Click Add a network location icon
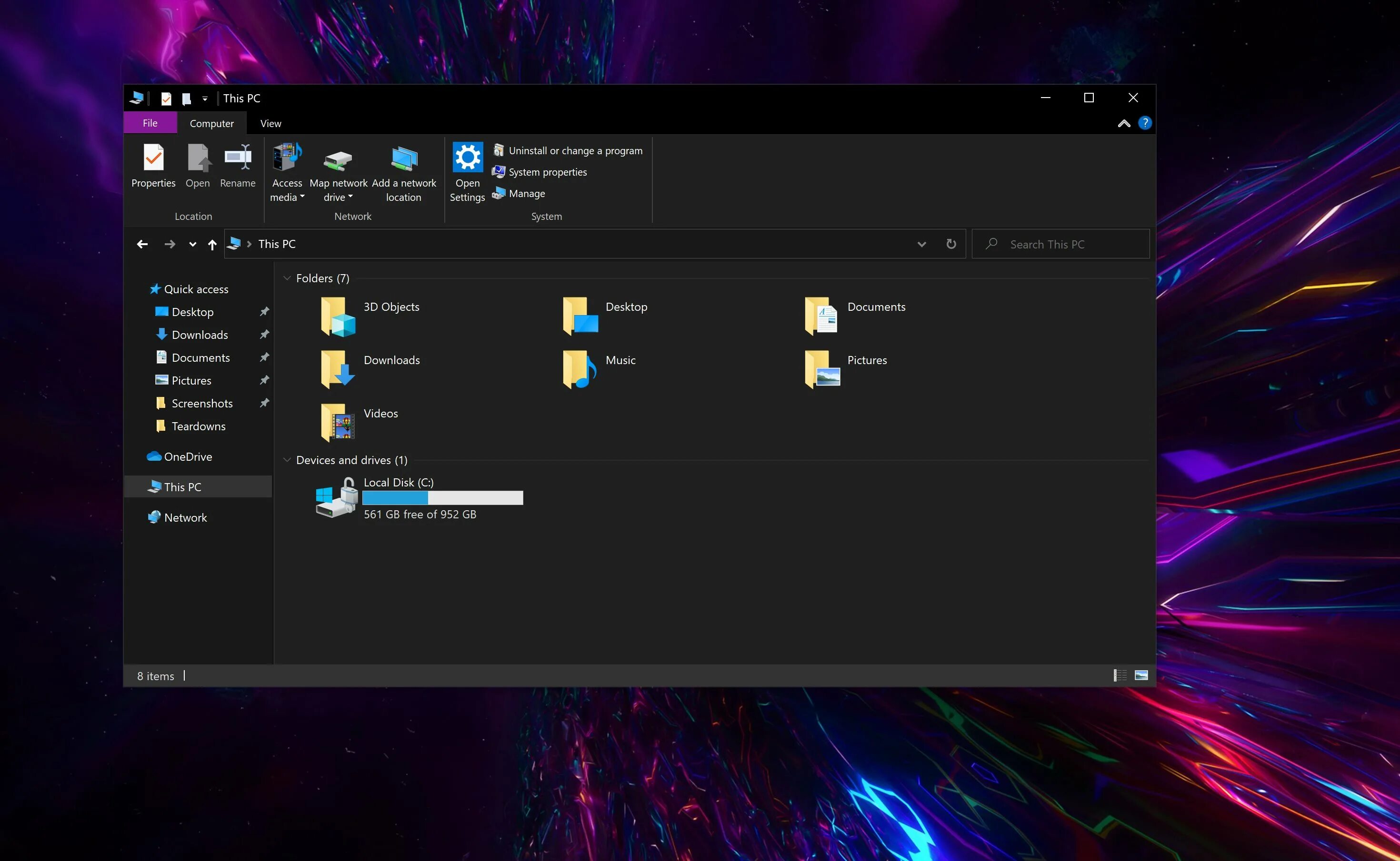Image resolution: width=1400 pixels, height=861 pixels. click(x=404, y=159)
